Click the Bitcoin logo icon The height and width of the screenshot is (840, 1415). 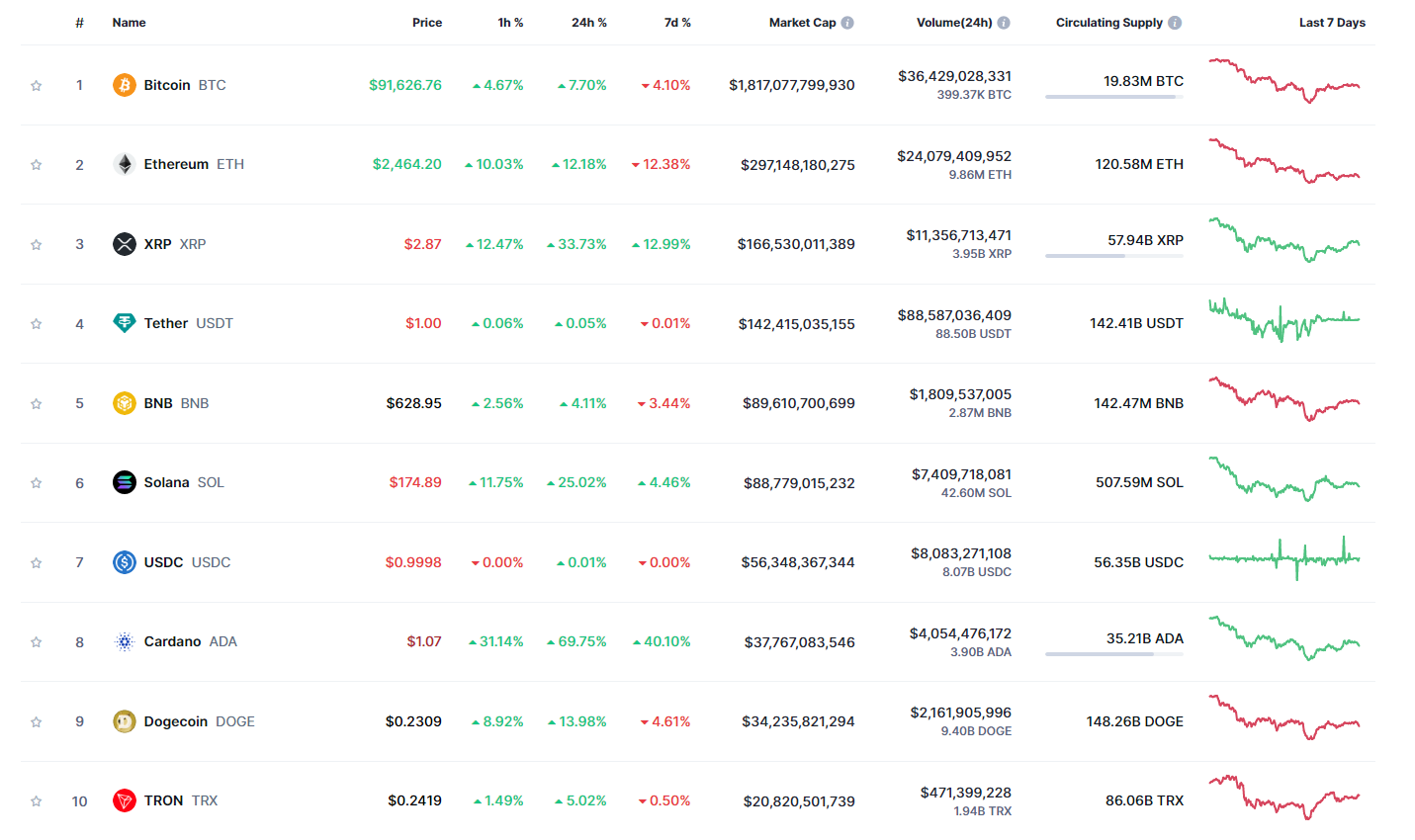[x=124, y=85]
